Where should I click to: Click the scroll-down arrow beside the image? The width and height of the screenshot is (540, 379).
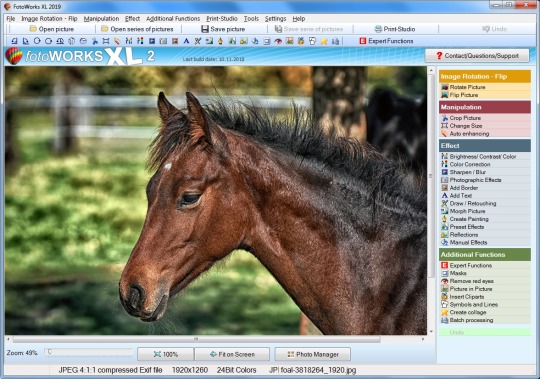(x=431, y=332)
